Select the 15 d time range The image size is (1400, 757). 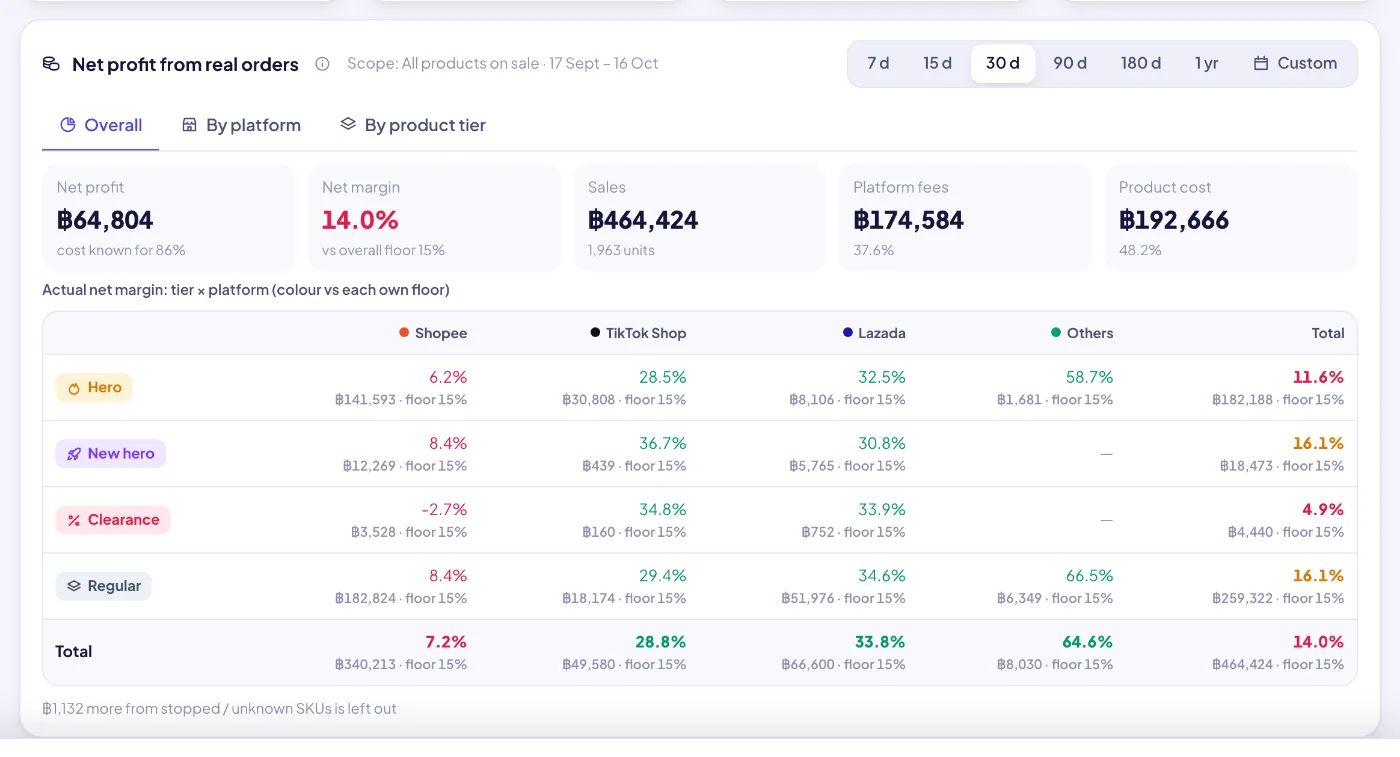(937, 64)
